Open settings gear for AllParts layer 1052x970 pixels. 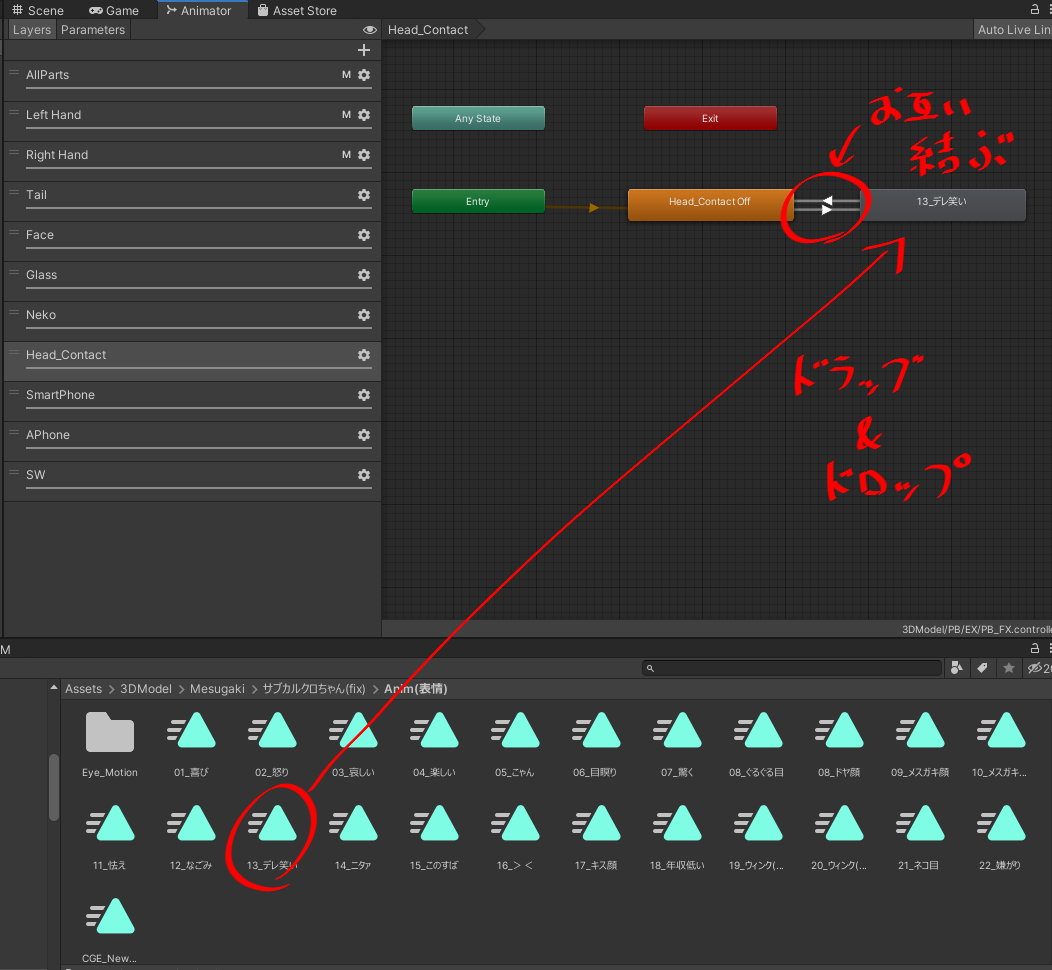(x=364, y=75)
